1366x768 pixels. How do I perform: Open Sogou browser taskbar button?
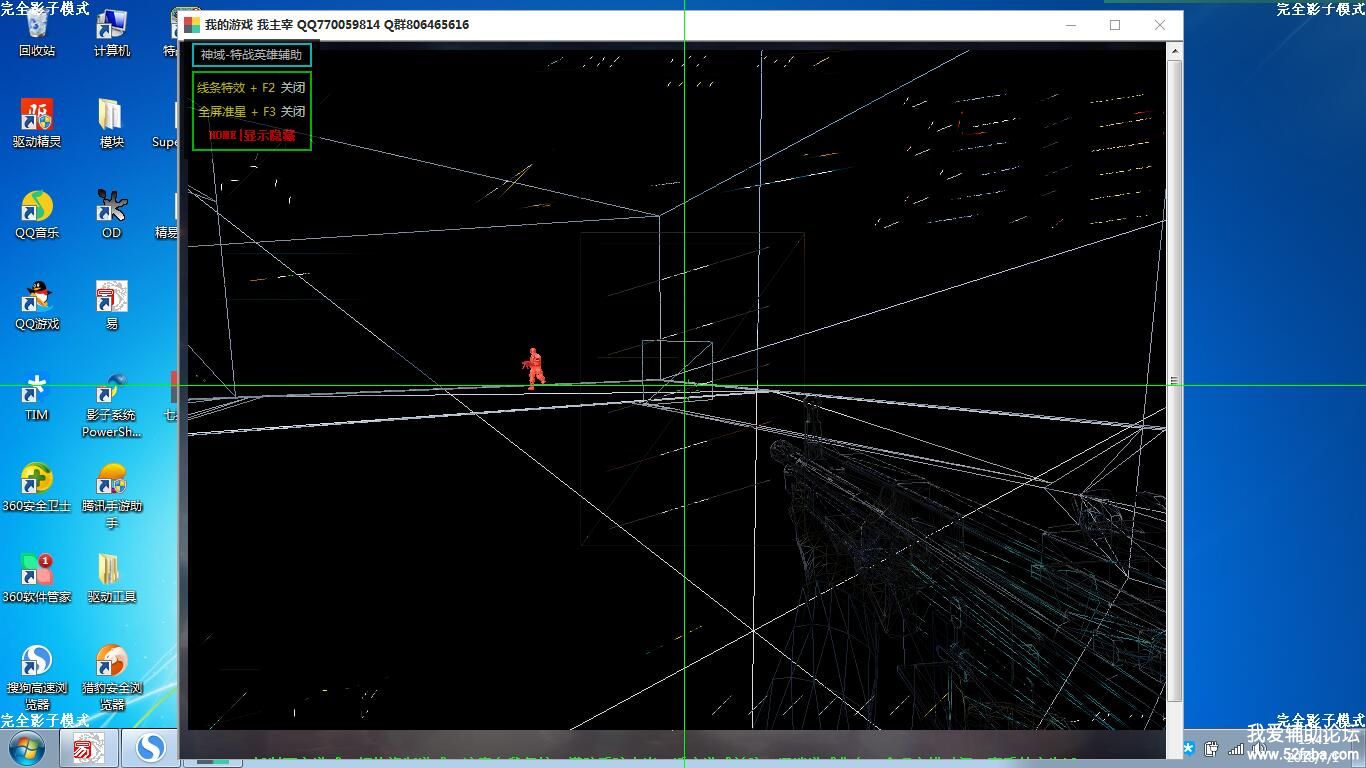(x=151, y=748)
